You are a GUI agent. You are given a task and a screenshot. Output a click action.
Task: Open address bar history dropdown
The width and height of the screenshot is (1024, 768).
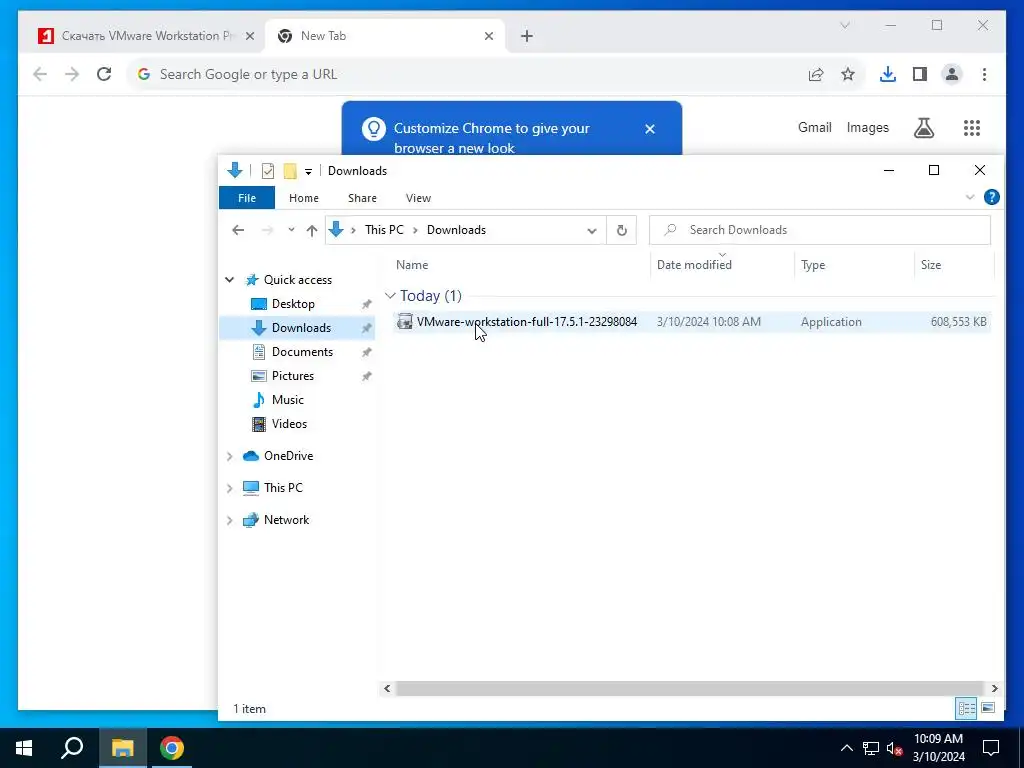[592, 231]
